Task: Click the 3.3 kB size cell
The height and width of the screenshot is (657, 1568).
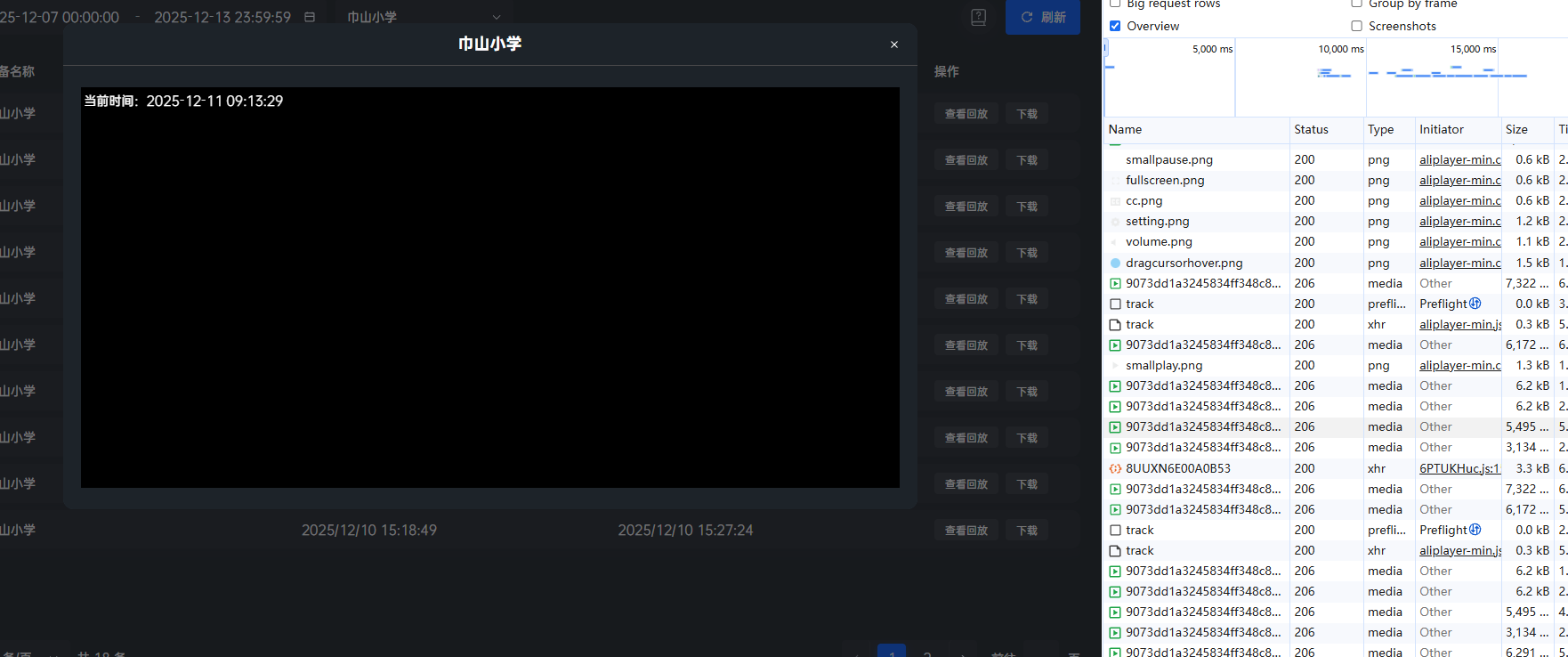Action: (1532, 469)
